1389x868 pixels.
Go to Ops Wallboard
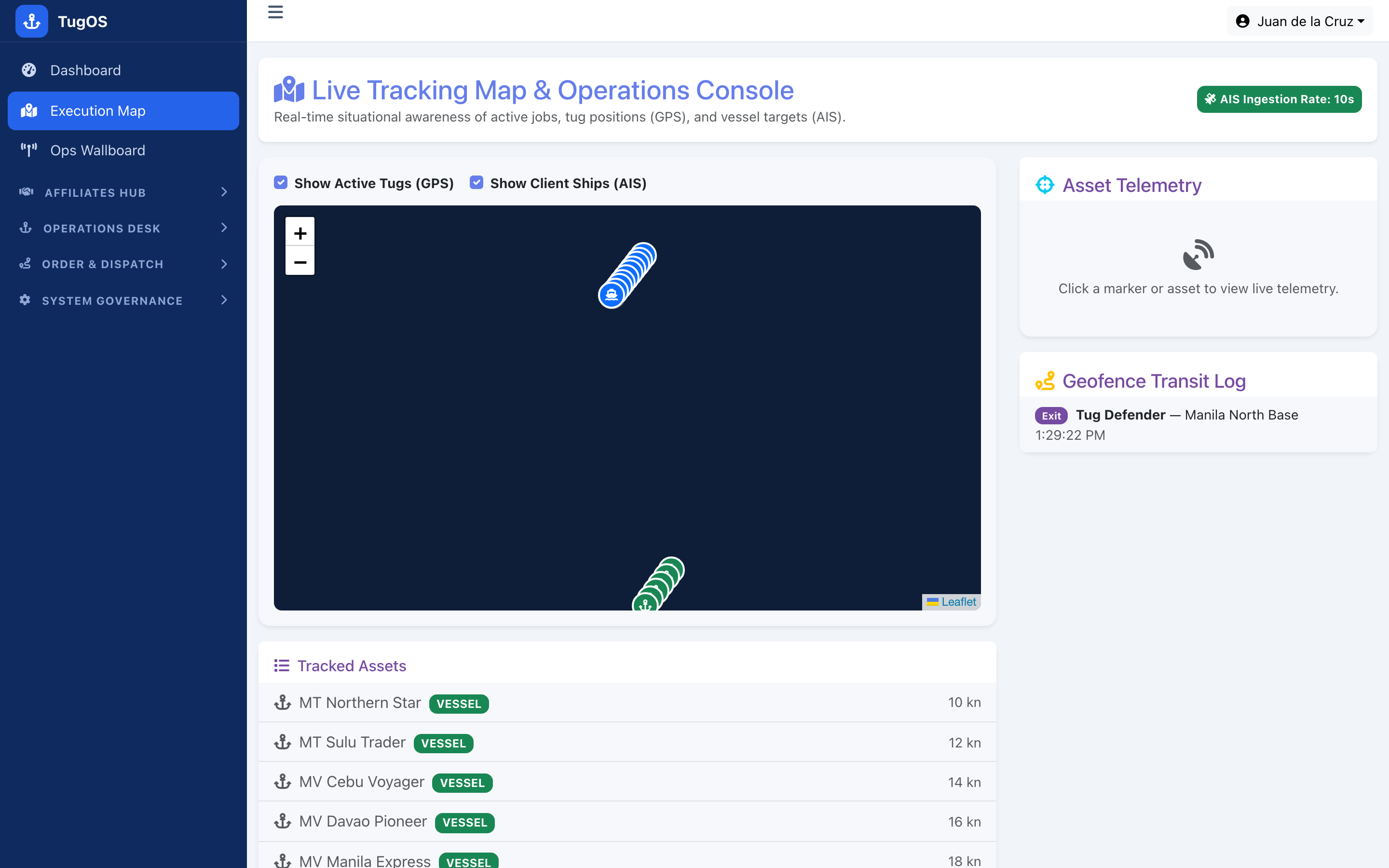click(123, 150)
